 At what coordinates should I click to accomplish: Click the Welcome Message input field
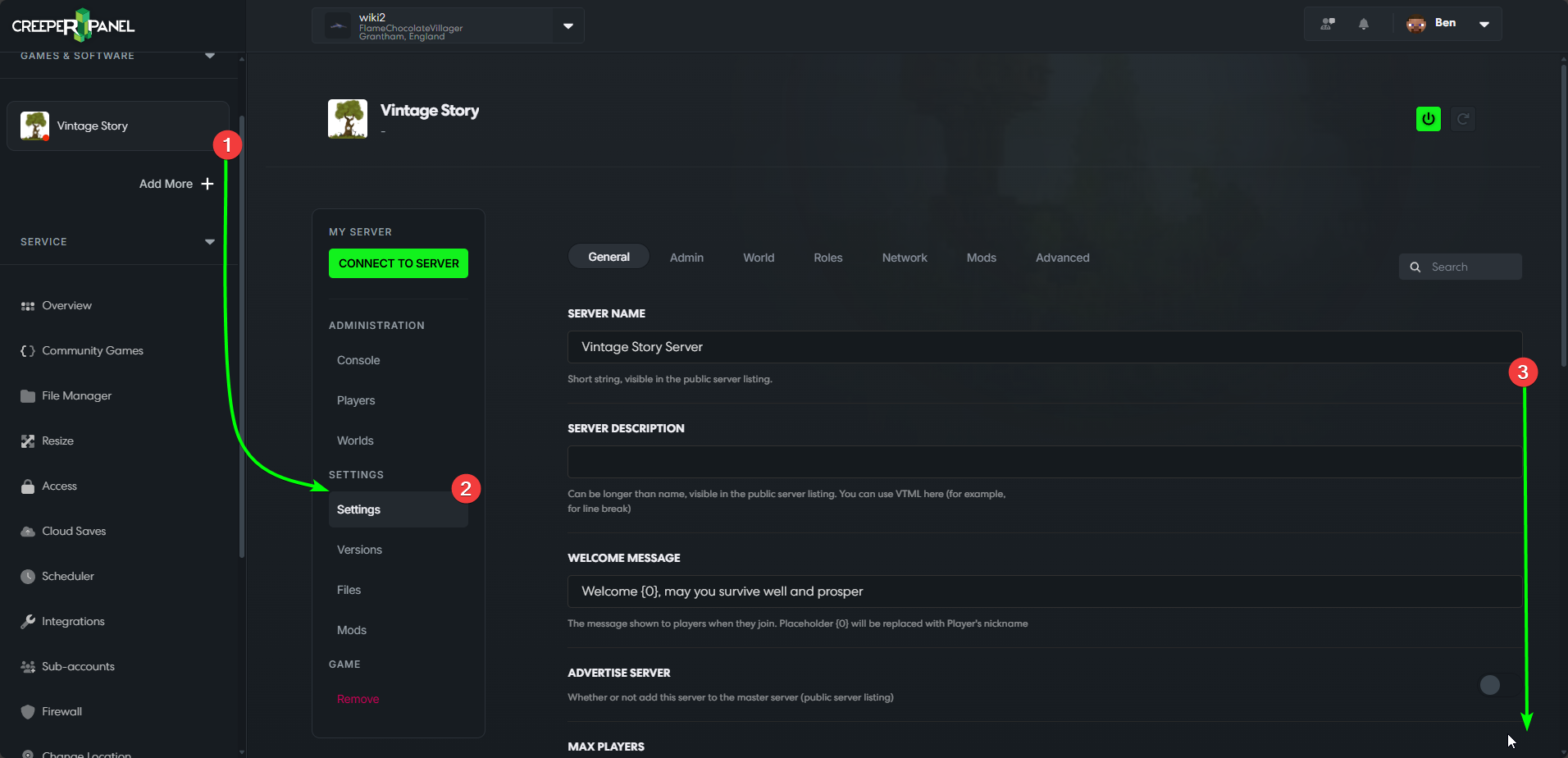coord(1045,591)
